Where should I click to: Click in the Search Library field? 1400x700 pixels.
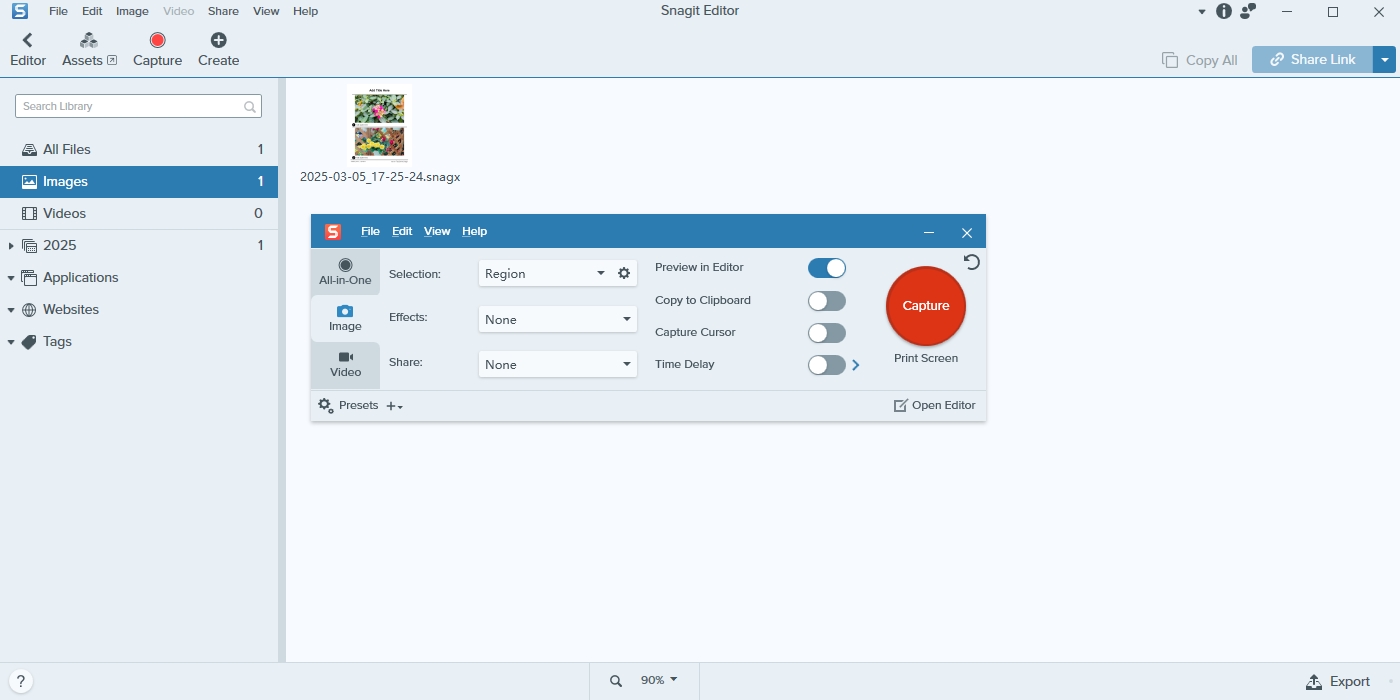[x=130, y=106]
